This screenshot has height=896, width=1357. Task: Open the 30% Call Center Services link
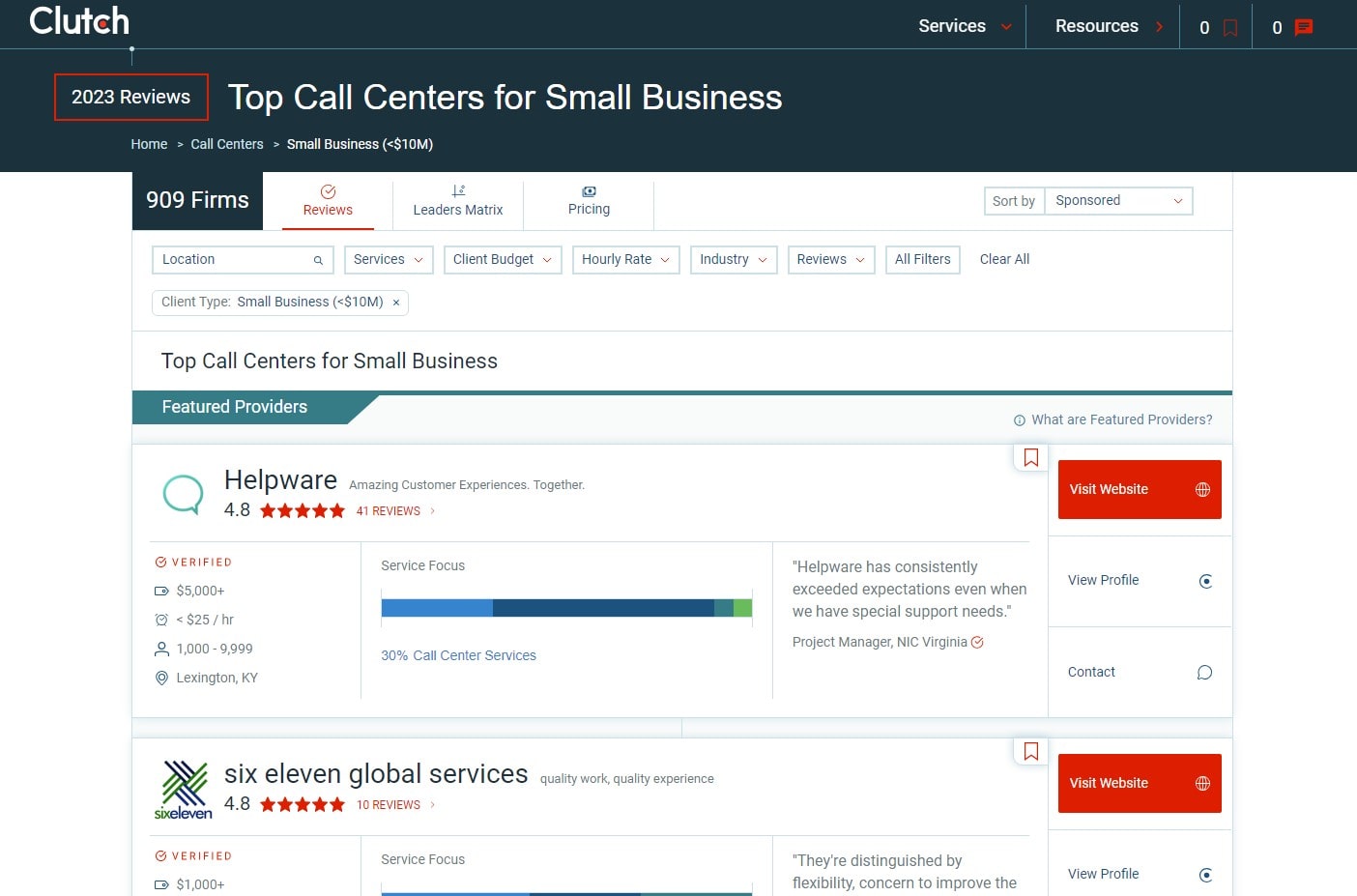458,655
